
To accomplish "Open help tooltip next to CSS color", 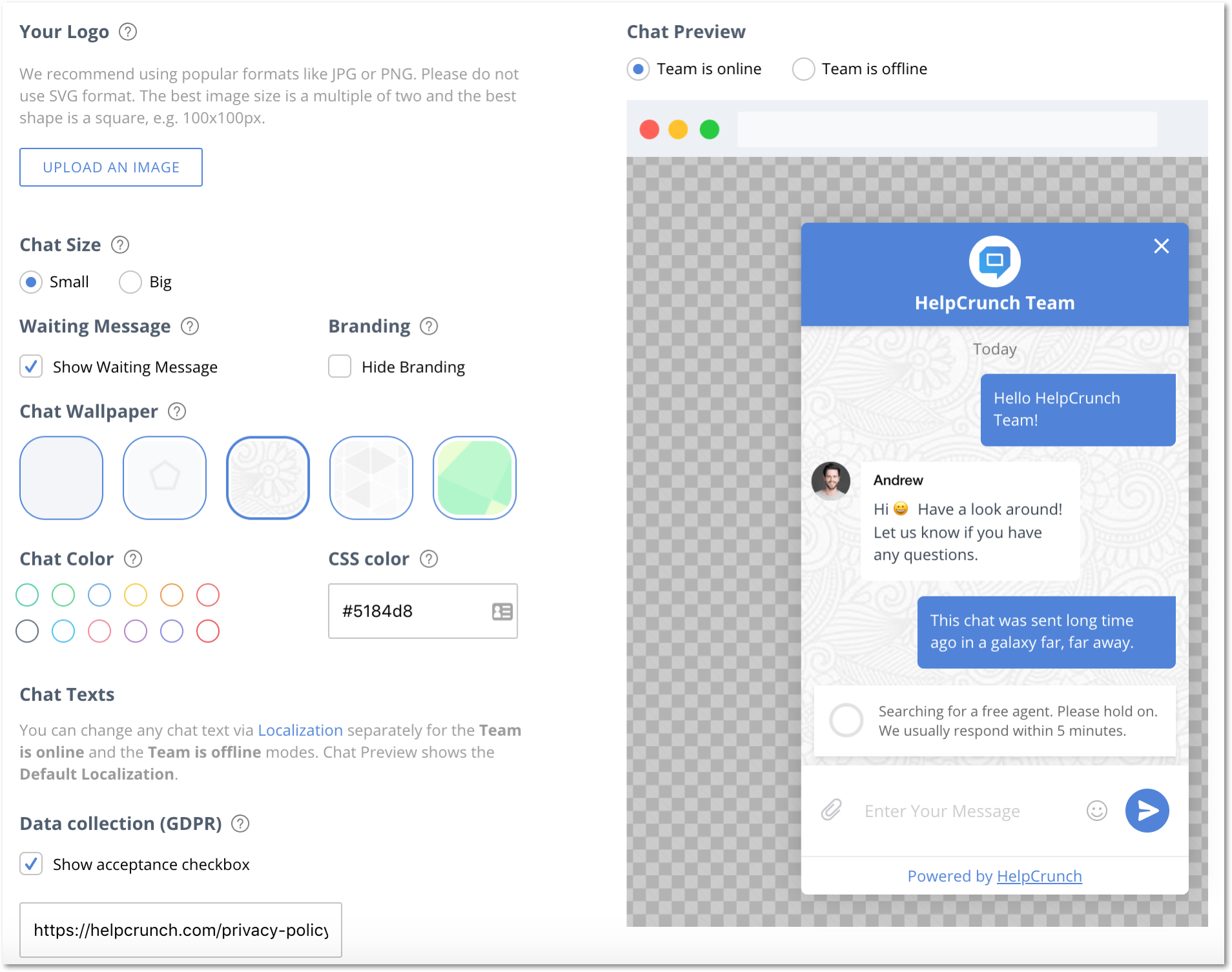I will [429, 558].
